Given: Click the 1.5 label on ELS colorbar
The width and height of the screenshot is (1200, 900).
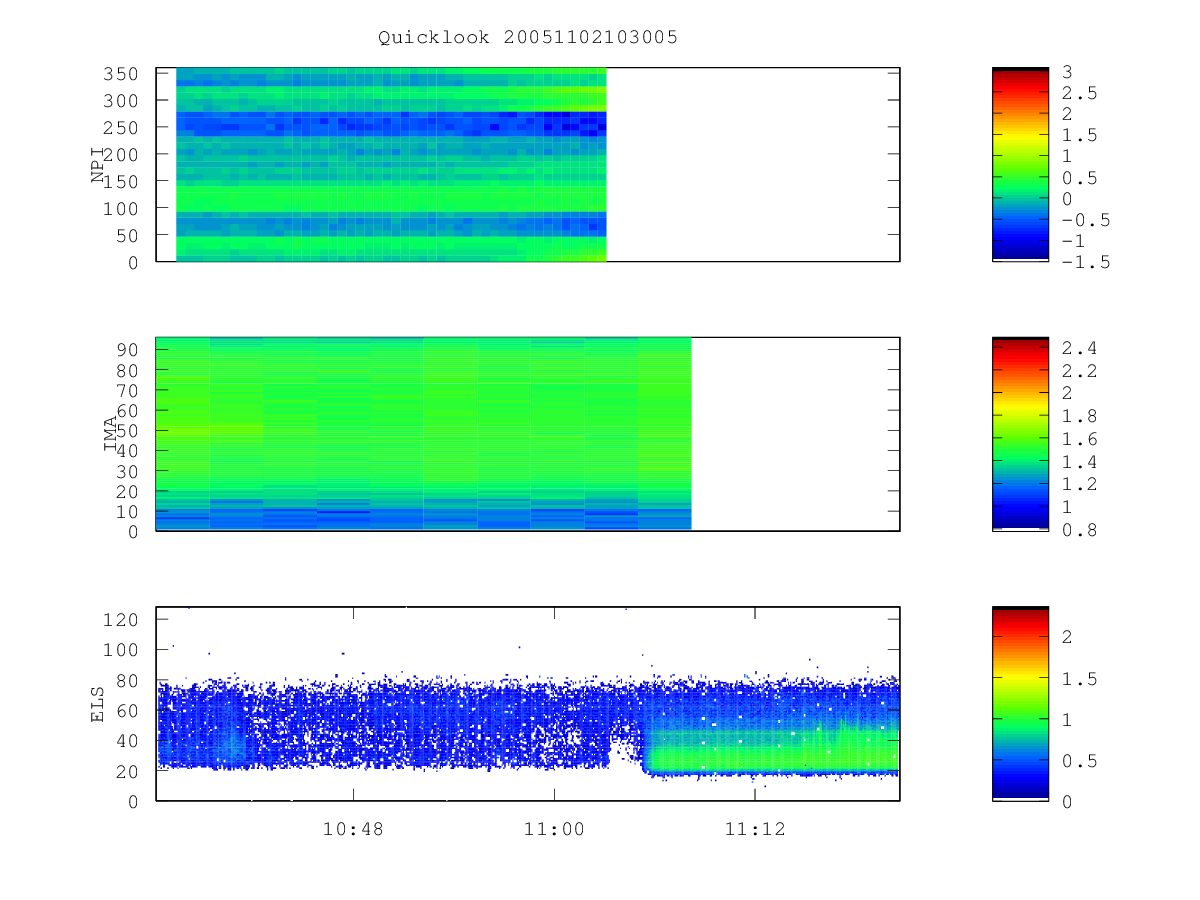Looking at the screenshot, I should click(1079, 680).
